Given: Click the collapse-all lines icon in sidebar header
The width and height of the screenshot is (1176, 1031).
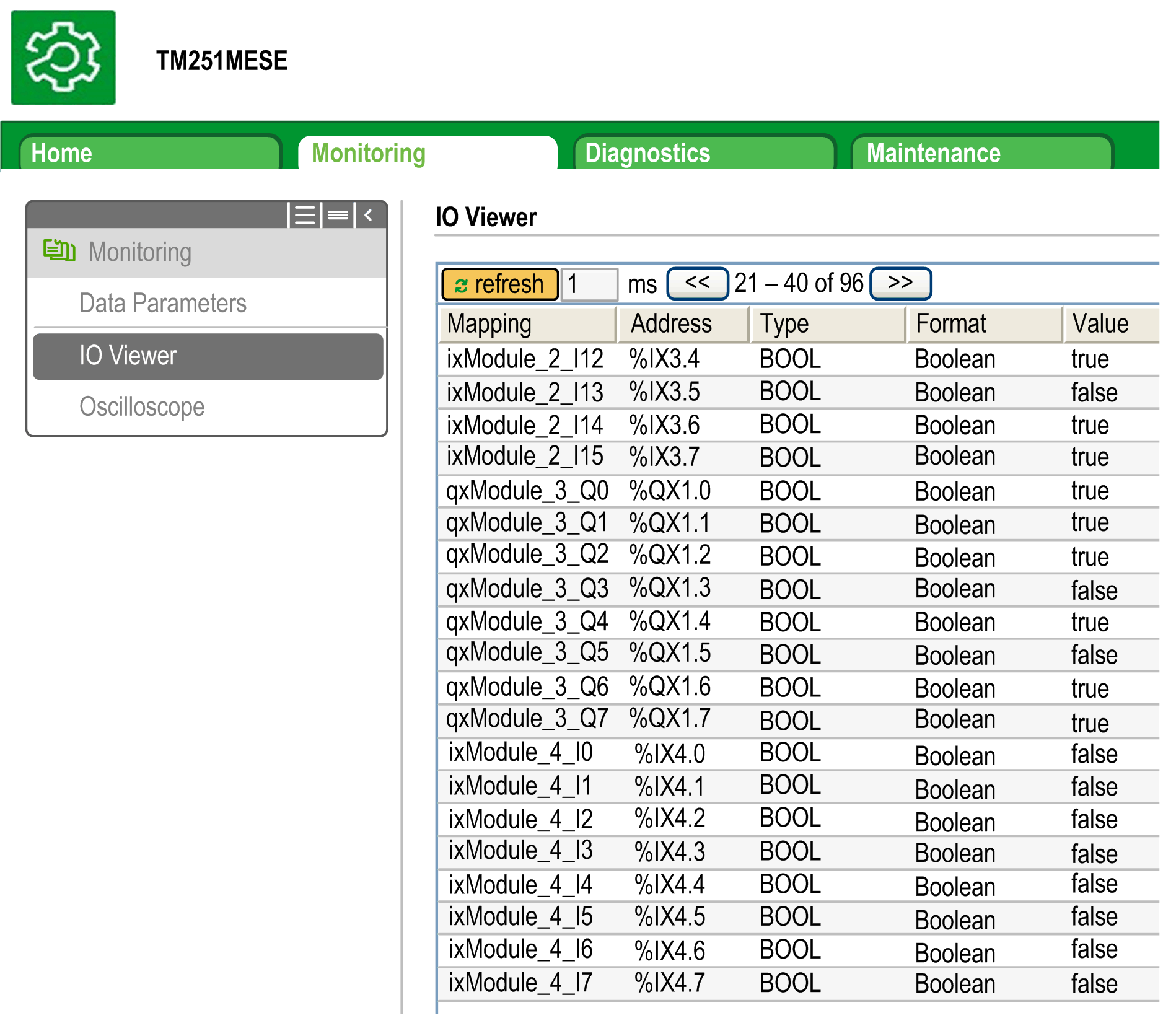Looking at the screenshot, I should click(338, 215).
